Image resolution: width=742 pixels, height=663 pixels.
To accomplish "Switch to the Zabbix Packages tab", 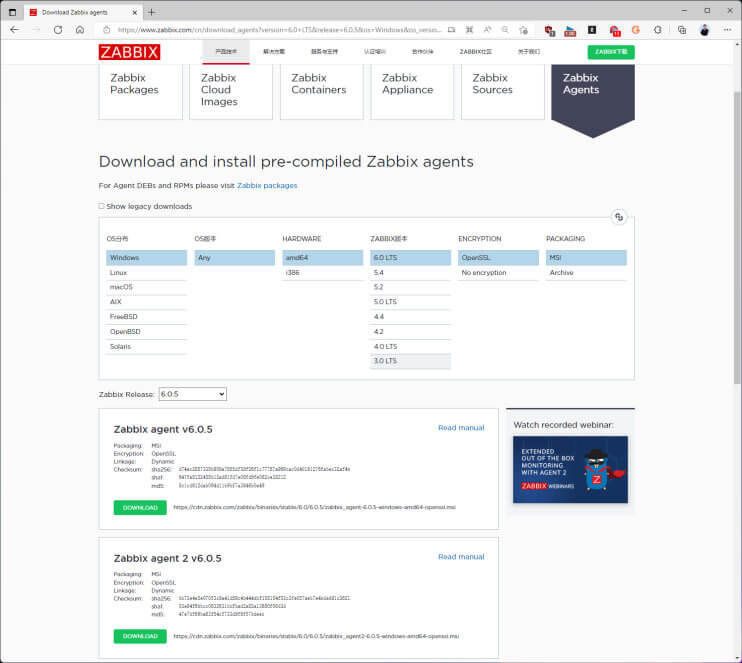I will (141, 92).
